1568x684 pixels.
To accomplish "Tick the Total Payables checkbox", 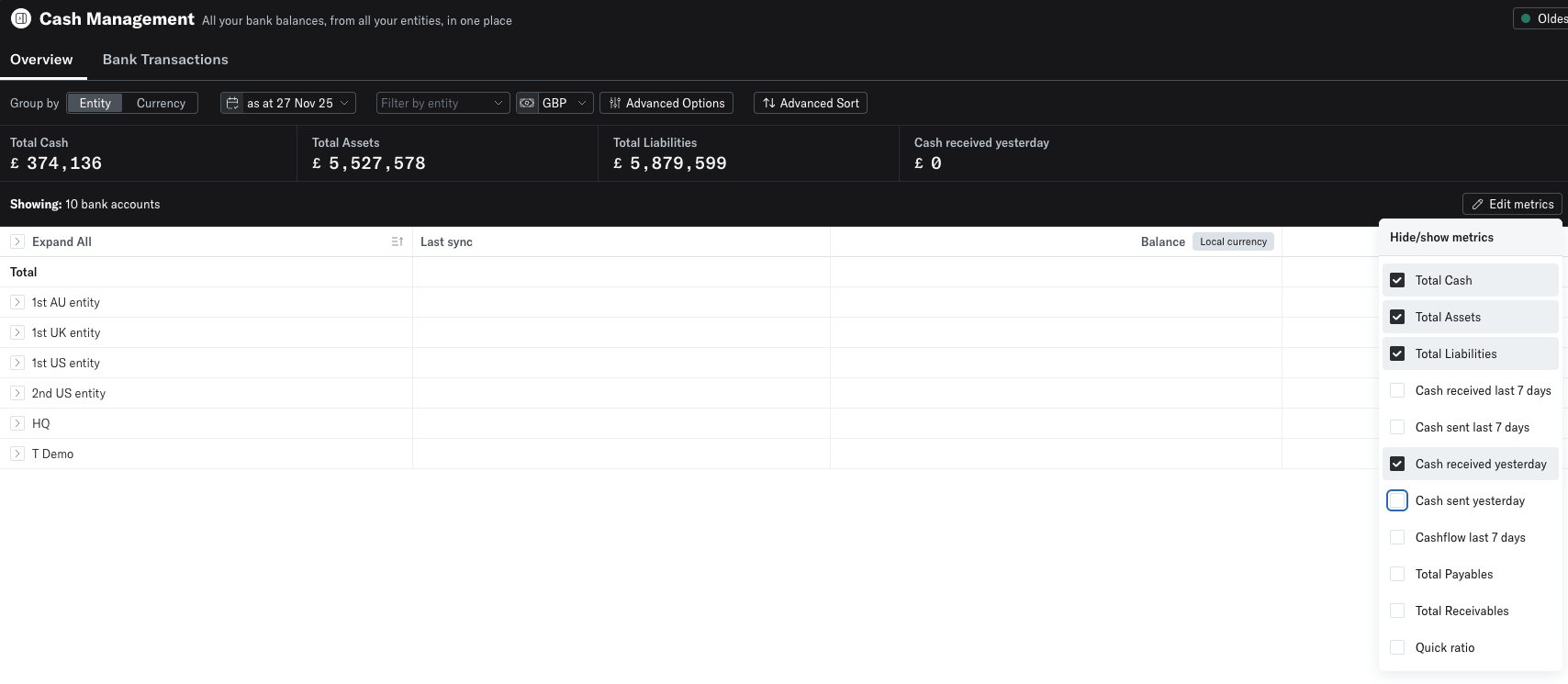I will click(x=1397, y=574).
